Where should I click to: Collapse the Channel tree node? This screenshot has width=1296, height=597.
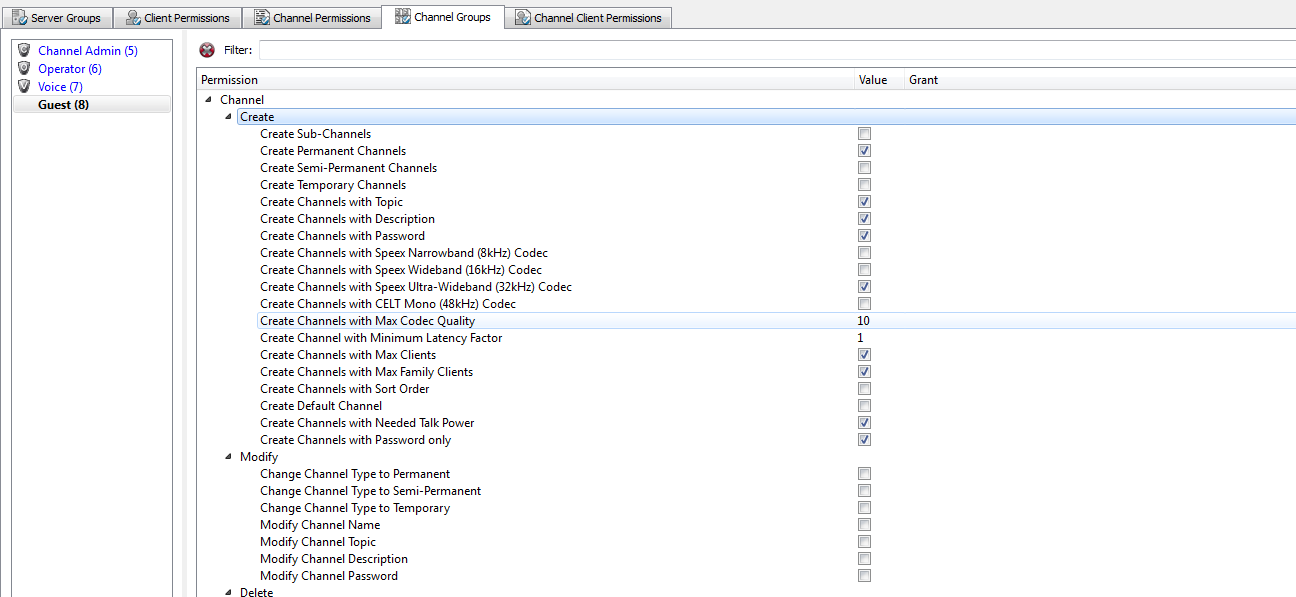(208, 100)
